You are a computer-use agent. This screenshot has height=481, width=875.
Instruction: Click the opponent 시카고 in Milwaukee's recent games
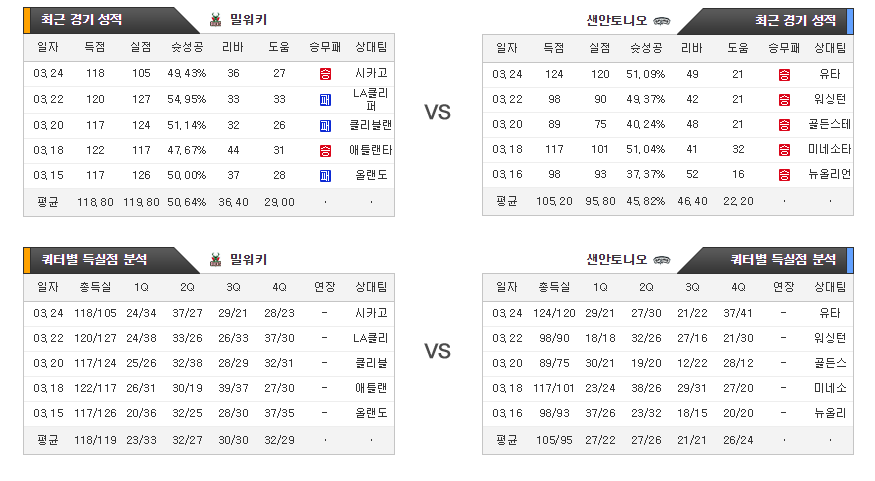371,73
